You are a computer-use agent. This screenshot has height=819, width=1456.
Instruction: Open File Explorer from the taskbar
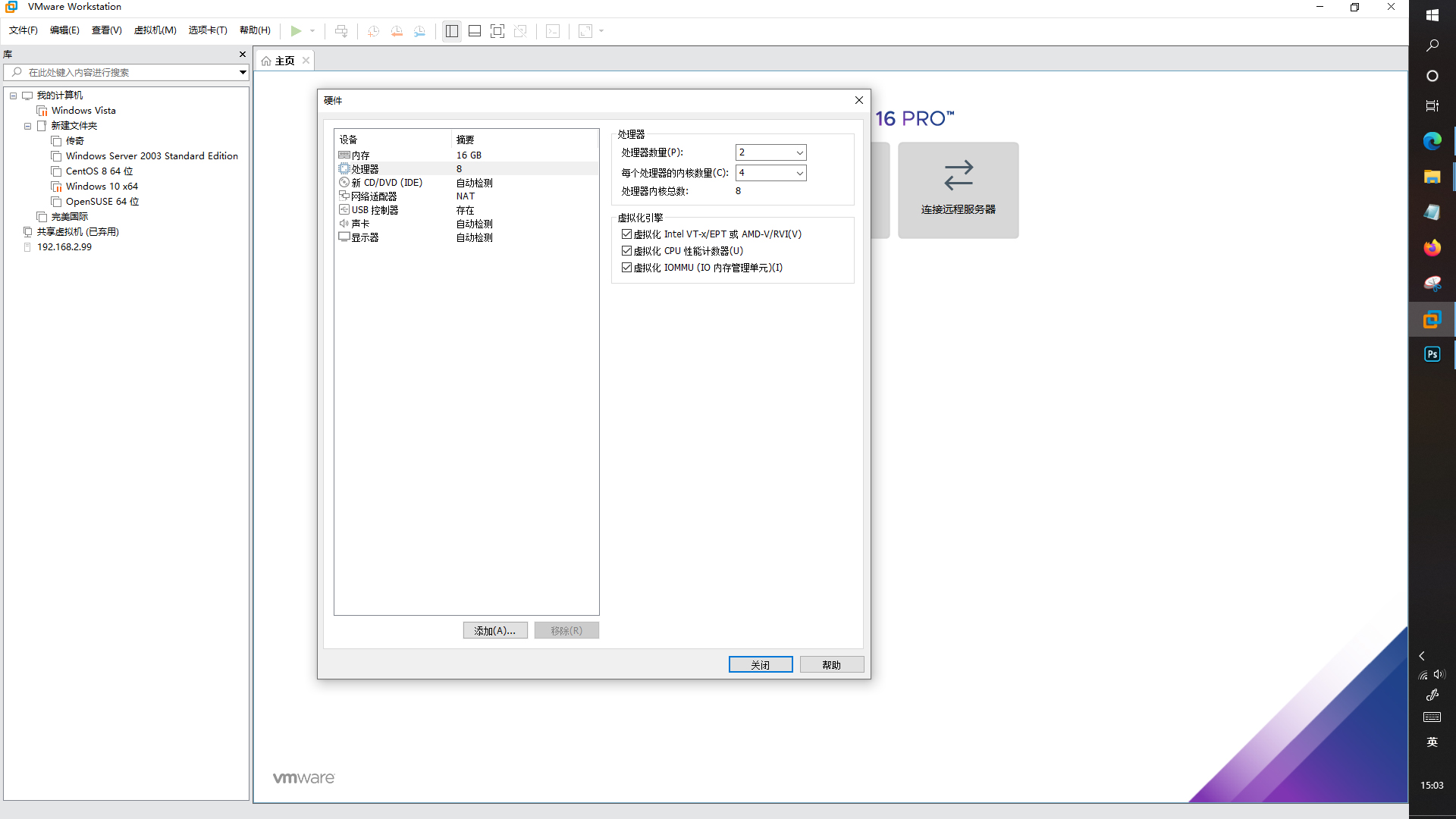(1432, 177)
